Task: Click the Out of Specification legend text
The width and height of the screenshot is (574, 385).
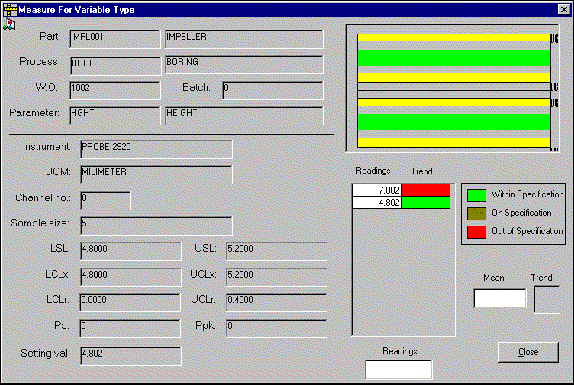Action: 527,231
